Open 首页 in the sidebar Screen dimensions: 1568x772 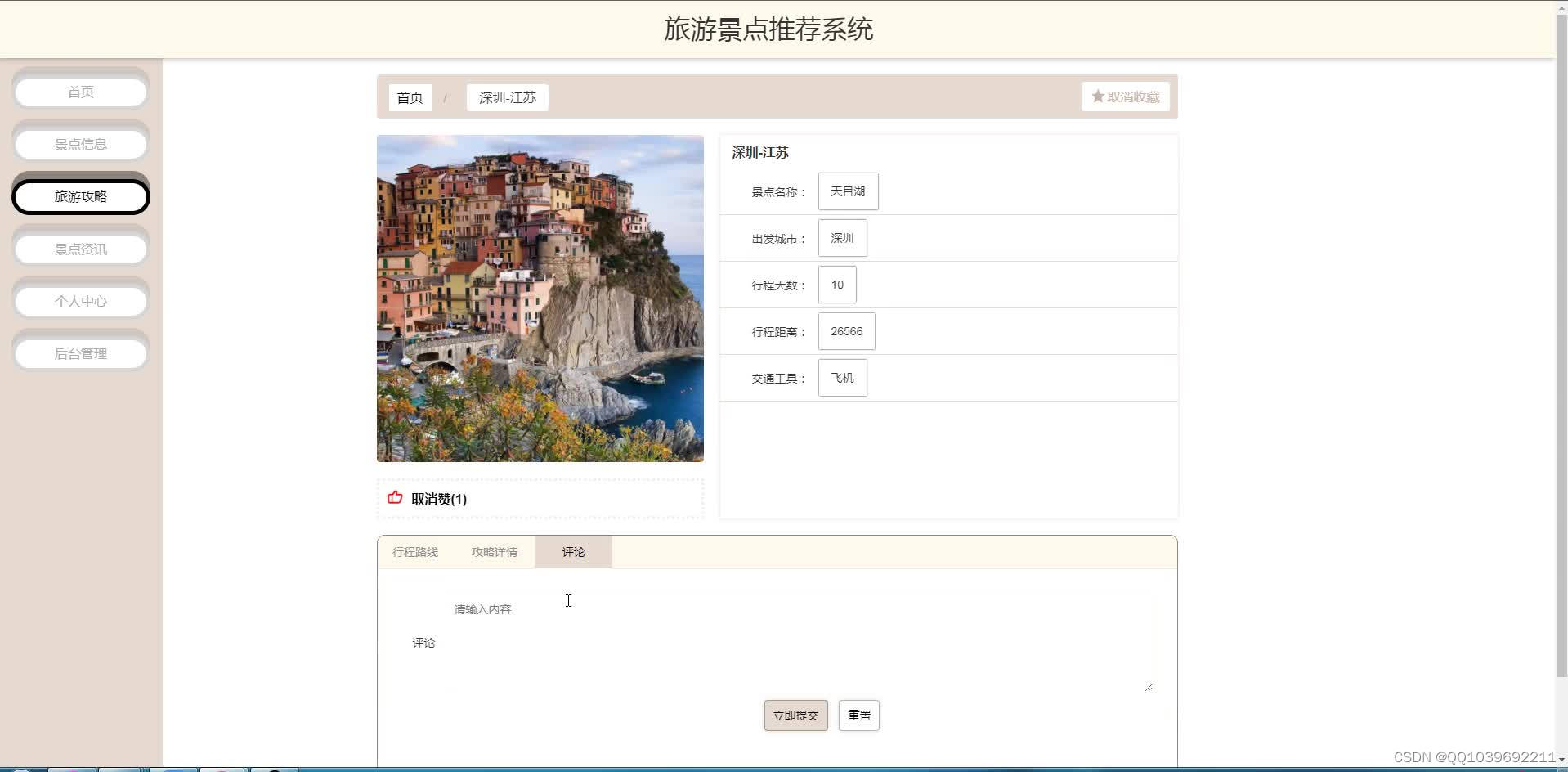pos(80,92)
